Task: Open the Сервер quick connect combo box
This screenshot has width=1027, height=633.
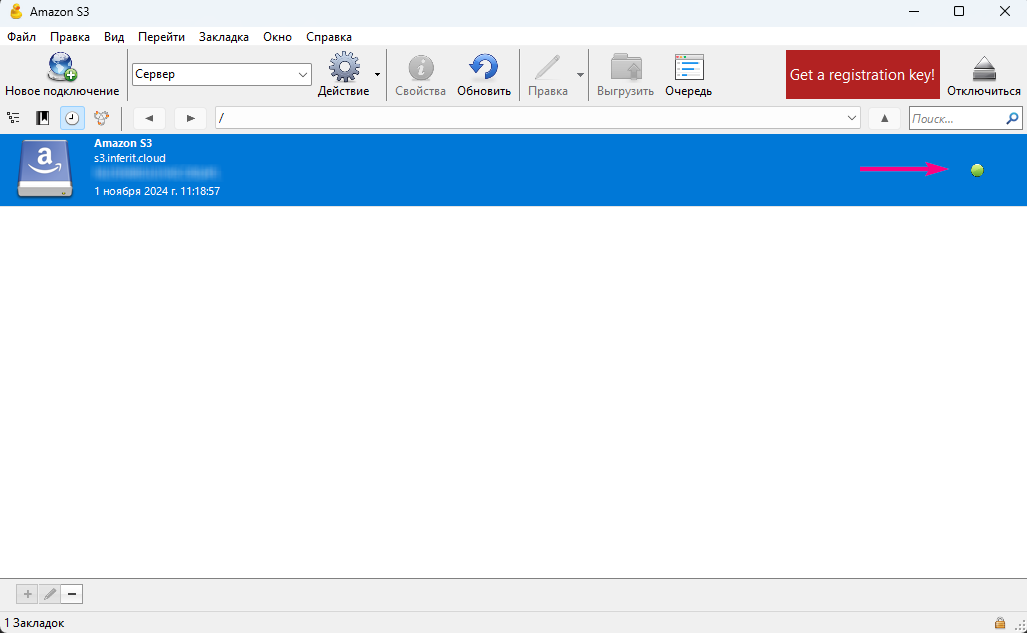Action: click(221, 74)
